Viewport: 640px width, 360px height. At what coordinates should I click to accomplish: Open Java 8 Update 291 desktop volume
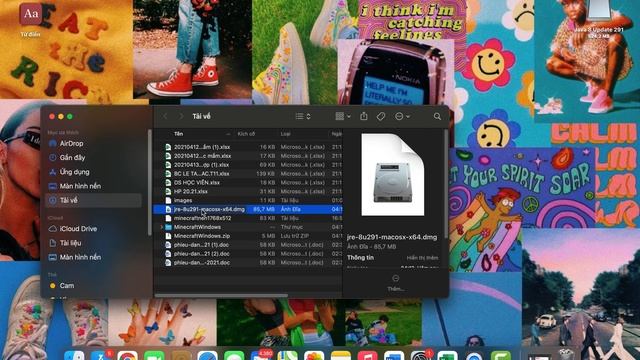point(599,20)
